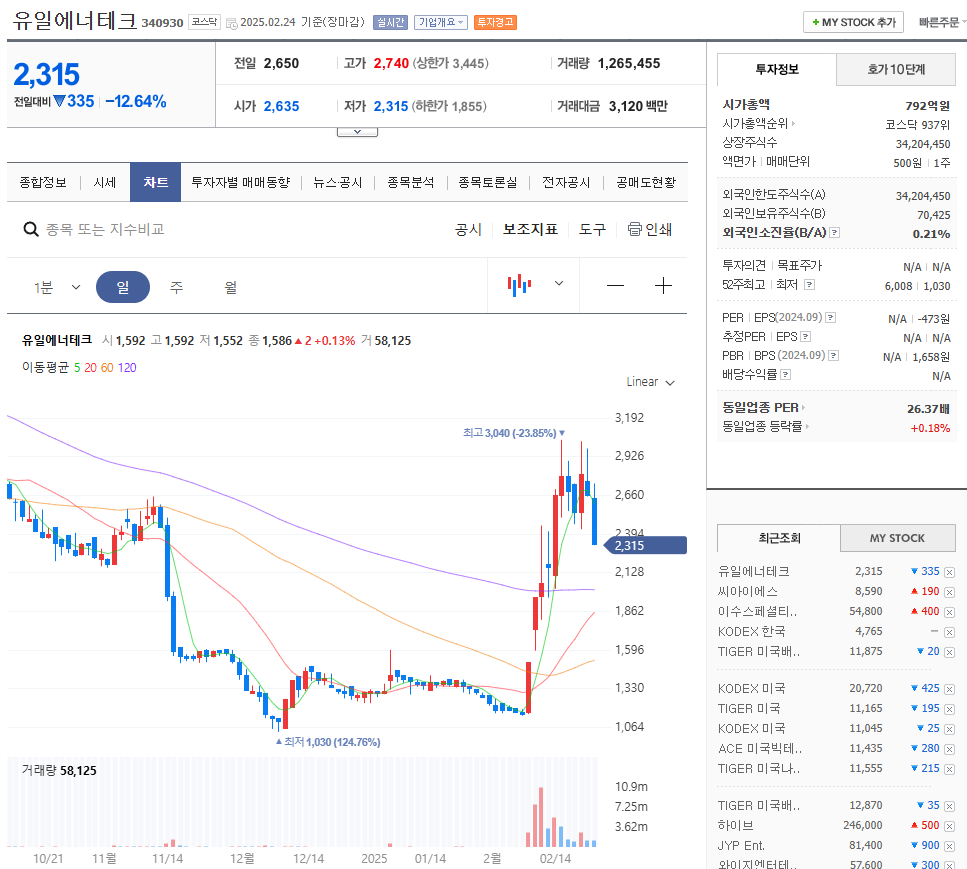The height and width of the screenshot is (869, 967).
Task: Open the chart style chevron next to candlestick icon
Action: (558, 285)
